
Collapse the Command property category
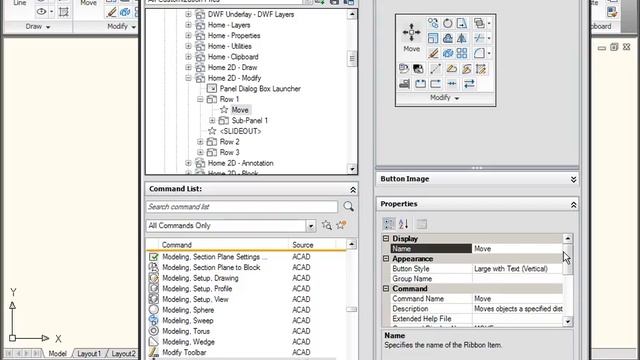(x=386, y=289)
